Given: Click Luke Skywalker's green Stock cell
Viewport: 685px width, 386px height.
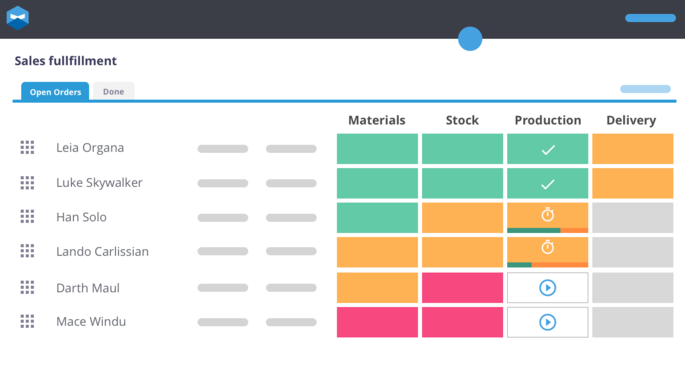Looking at the screenshot, I should 462,183.
